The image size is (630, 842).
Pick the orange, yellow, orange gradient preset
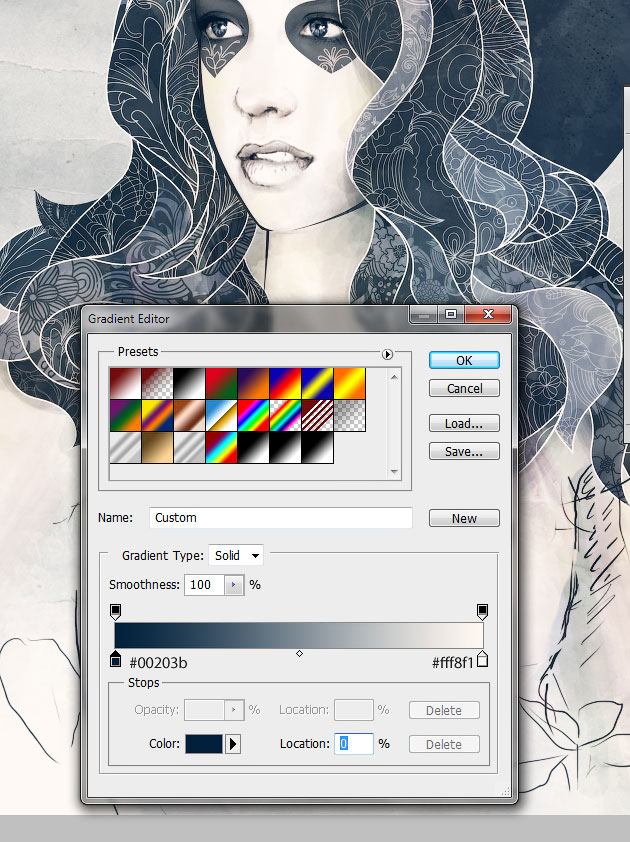point(350,383)
